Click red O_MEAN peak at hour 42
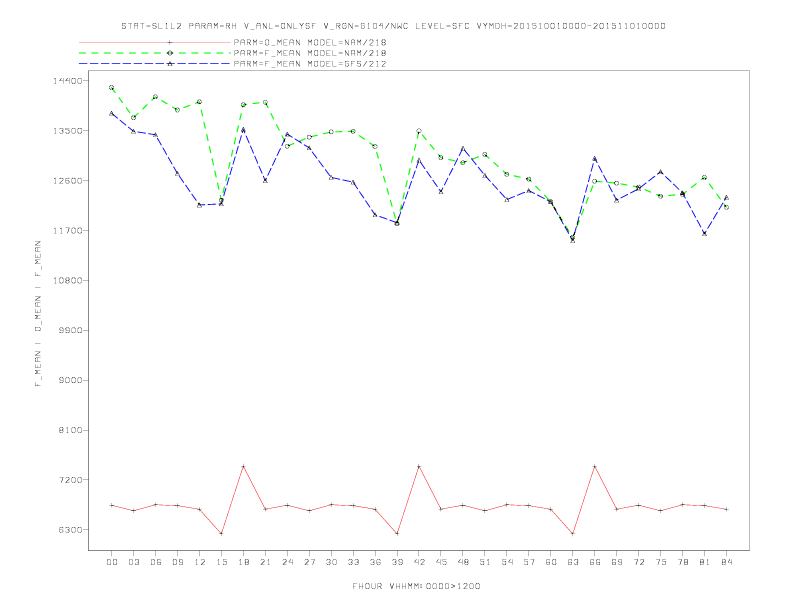 (x=419, y=466)
